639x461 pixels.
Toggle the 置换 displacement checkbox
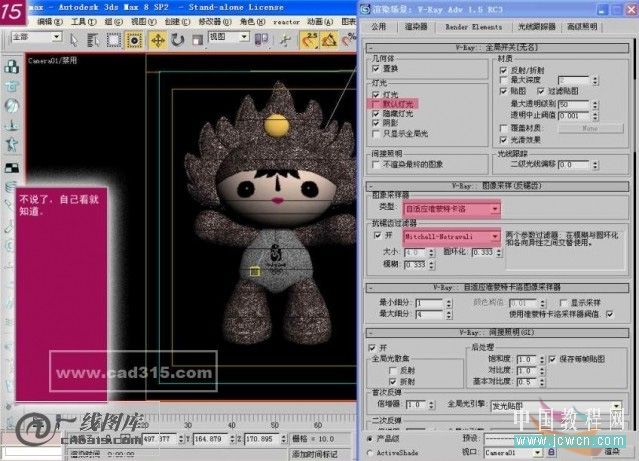376,69
